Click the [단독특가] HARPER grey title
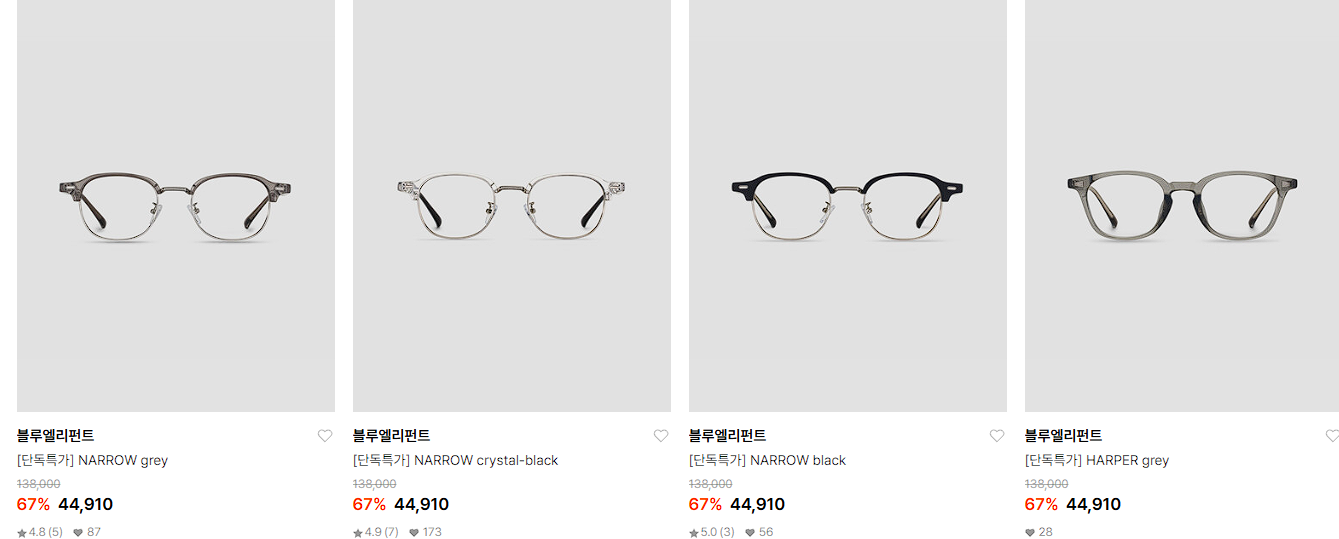The image size is (1339, 539). [1097, 461]
